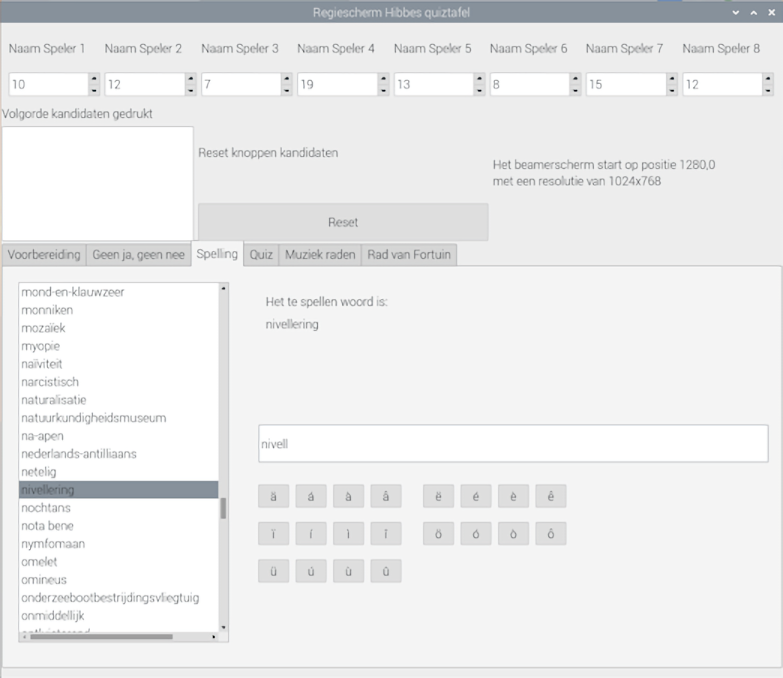Click the à grave accent button
The image size is (783, 678).
[x=348, y=496]
